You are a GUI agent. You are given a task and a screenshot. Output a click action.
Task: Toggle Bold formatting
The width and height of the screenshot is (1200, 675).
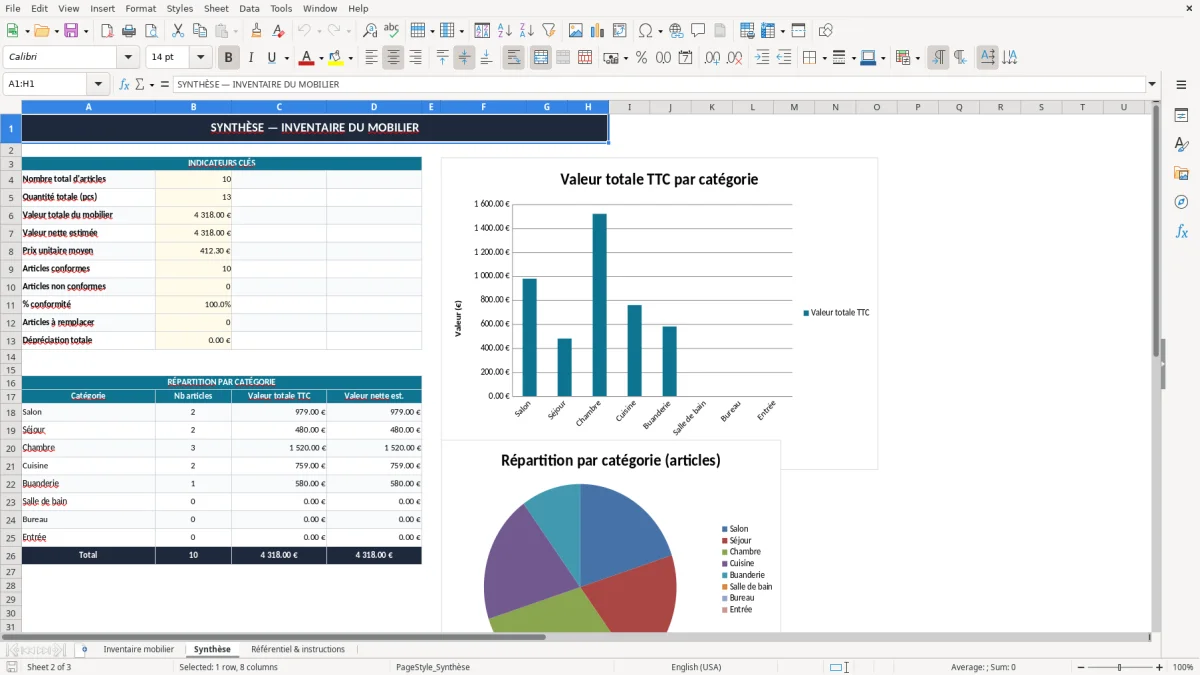[229, 58]
